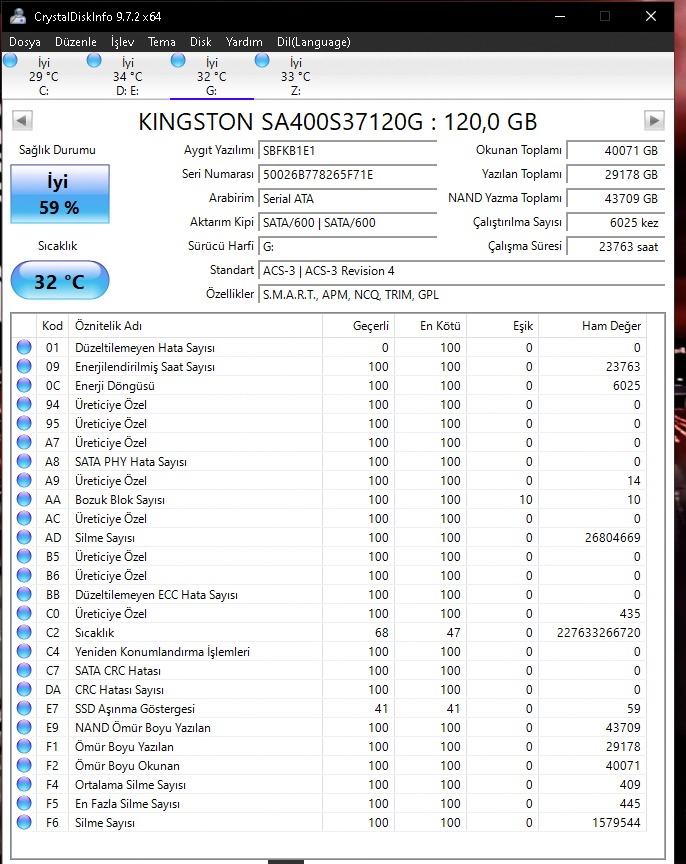
Task: Click status icon of row AA Bozuk Blok Sayısı
Action: [24, 499]
